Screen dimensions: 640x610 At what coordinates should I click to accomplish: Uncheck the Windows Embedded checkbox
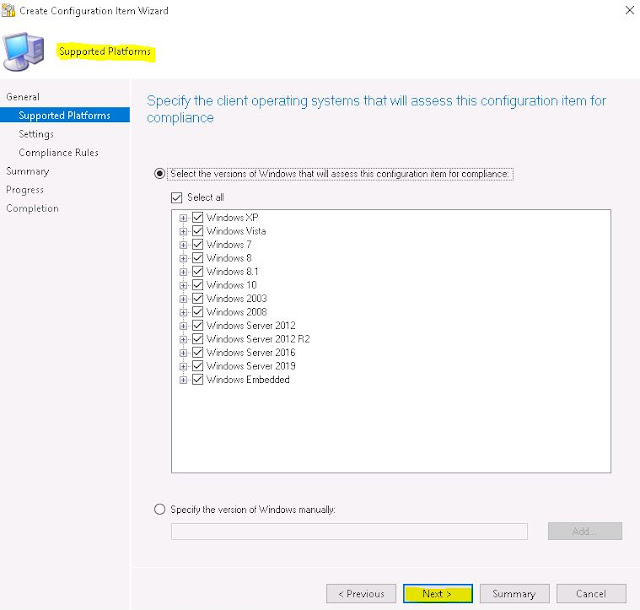[198, 380]
